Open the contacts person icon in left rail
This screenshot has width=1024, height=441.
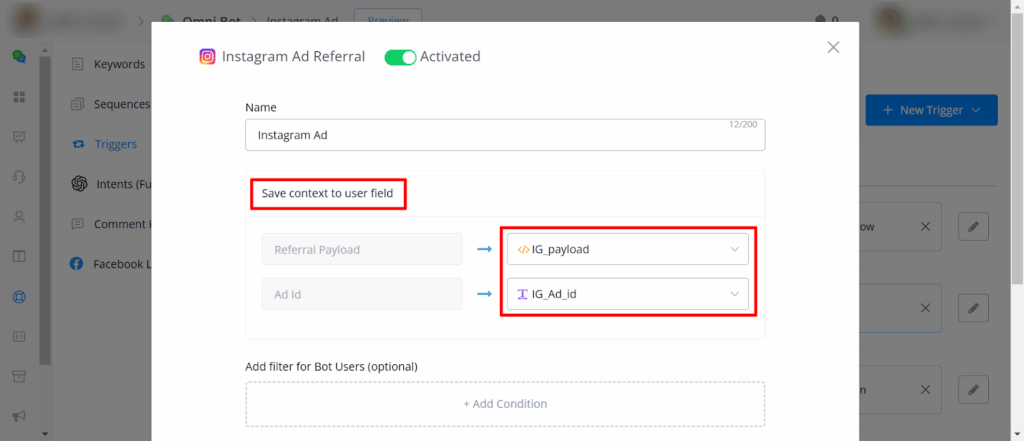18,217
